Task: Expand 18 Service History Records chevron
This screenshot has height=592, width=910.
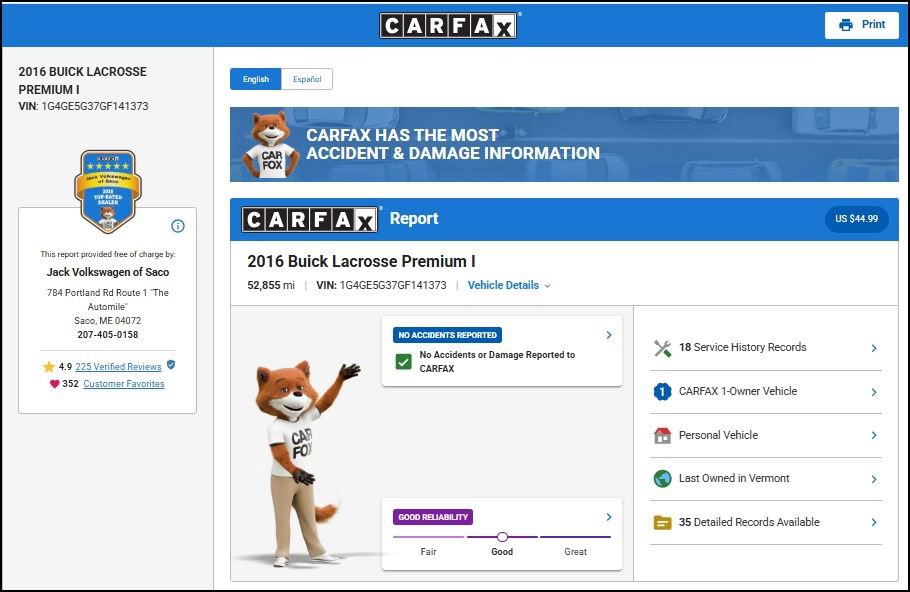Action: (x=874, y=348)
